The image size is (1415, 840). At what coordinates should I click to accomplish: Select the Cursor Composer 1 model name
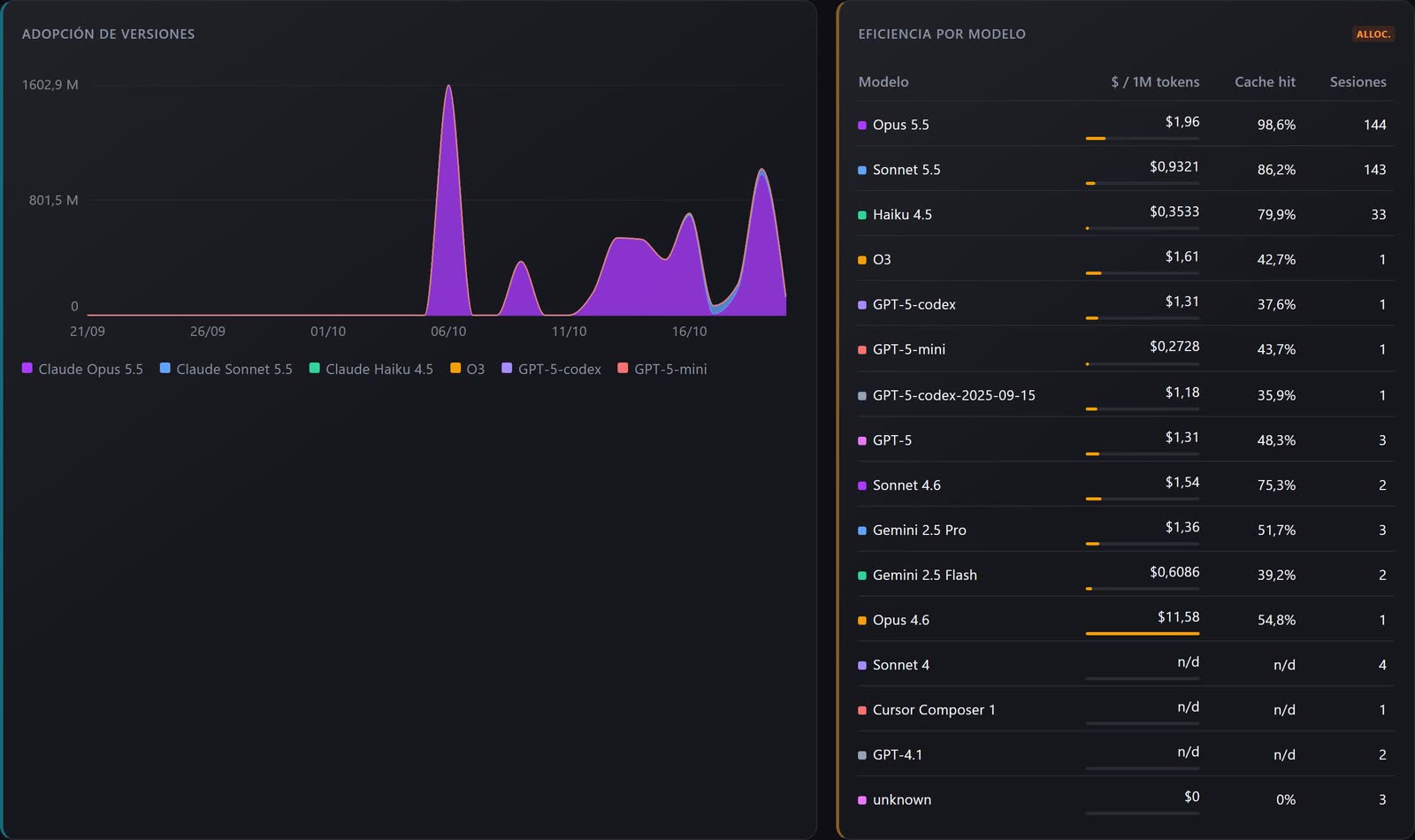click(934, 710)
